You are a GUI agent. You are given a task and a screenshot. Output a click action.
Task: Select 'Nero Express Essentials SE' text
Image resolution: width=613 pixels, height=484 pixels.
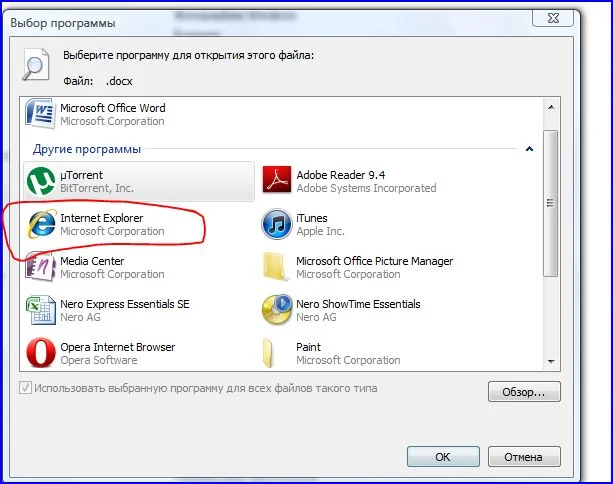click(125, 304)
